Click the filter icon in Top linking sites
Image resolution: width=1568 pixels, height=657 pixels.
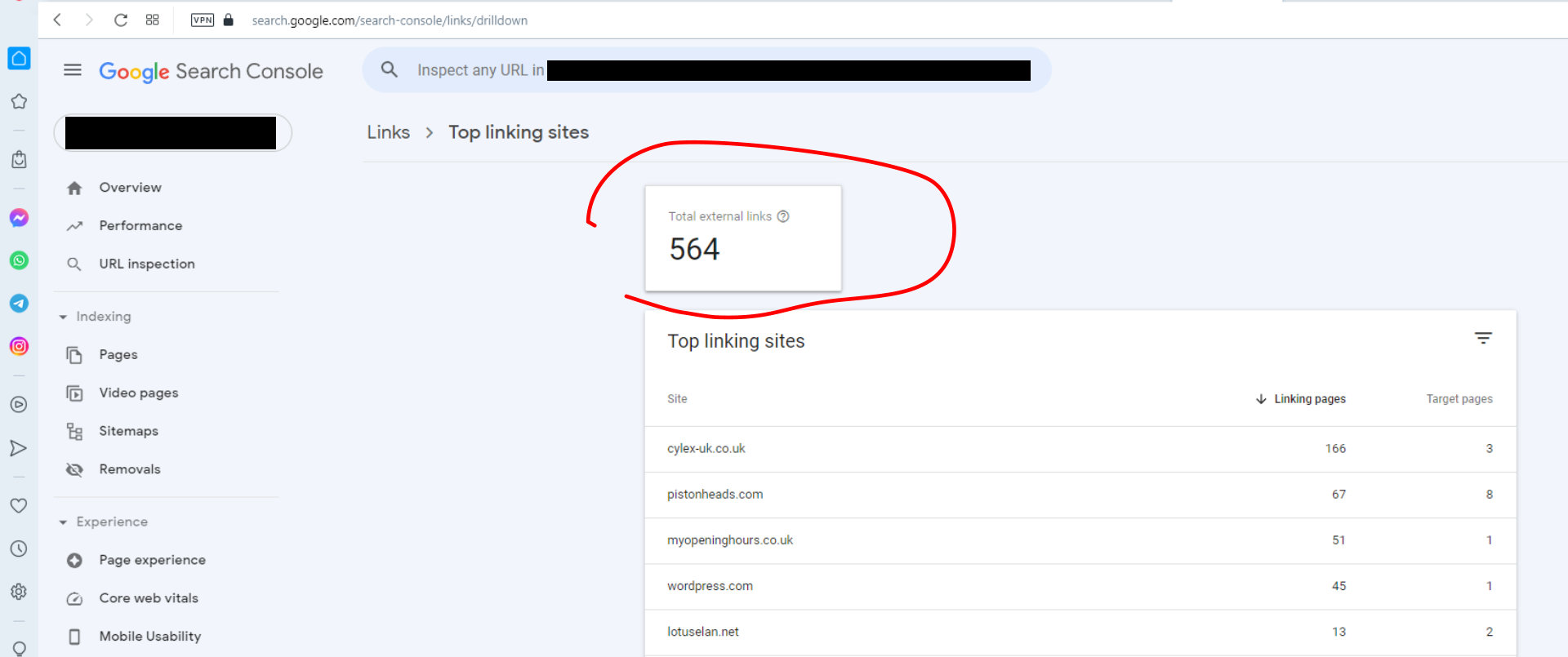[1483, 338]
